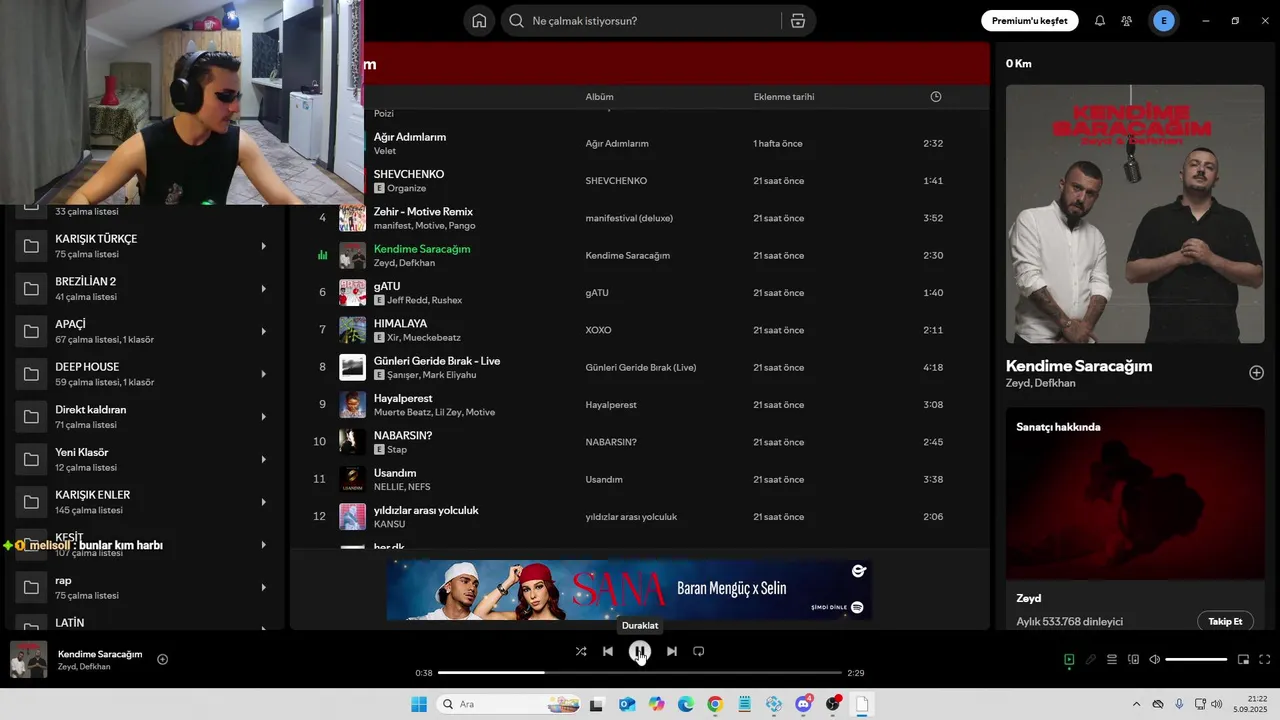This screenshot has height=720, width=1280.
Task: Open the play queue icon
Action: 1112,659
